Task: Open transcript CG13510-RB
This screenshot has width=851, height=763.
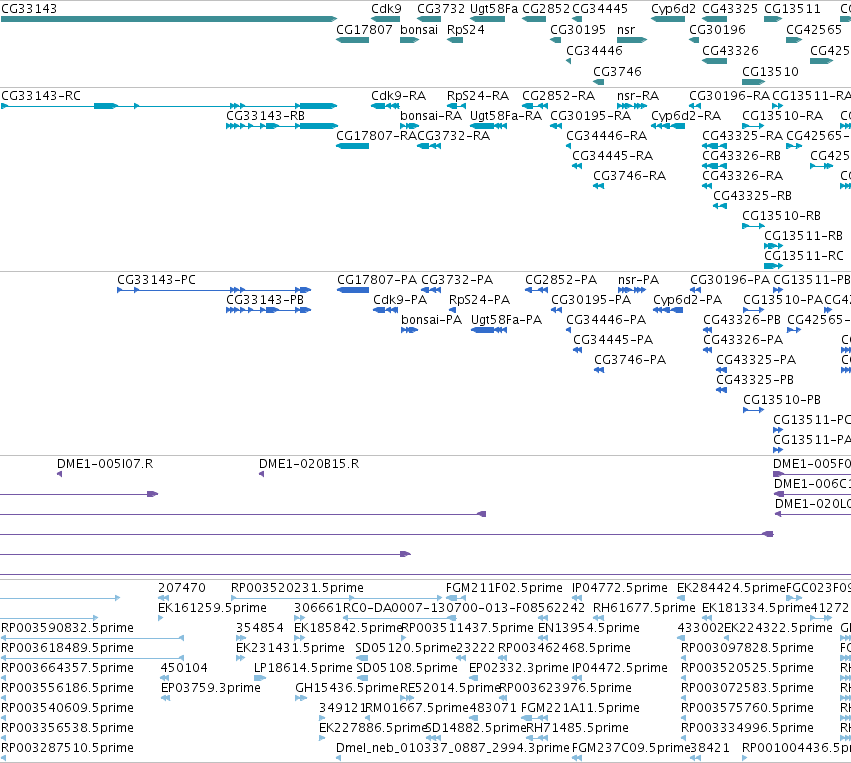Action: [781, 217]
